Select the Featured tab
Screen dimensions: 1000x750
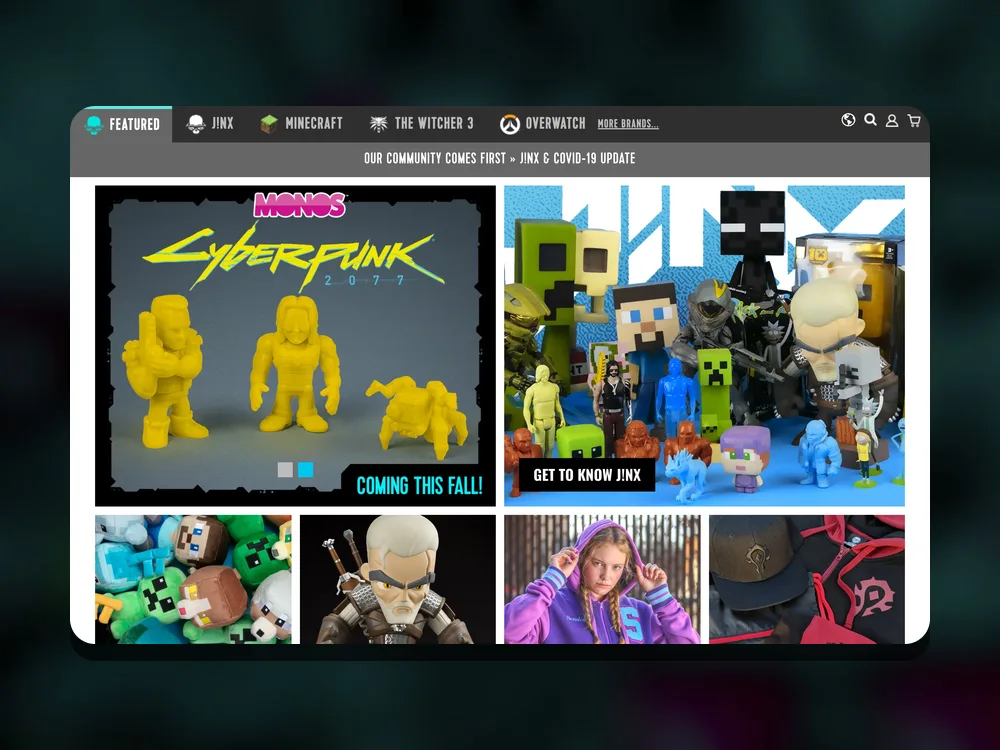(x=121, y=124)
